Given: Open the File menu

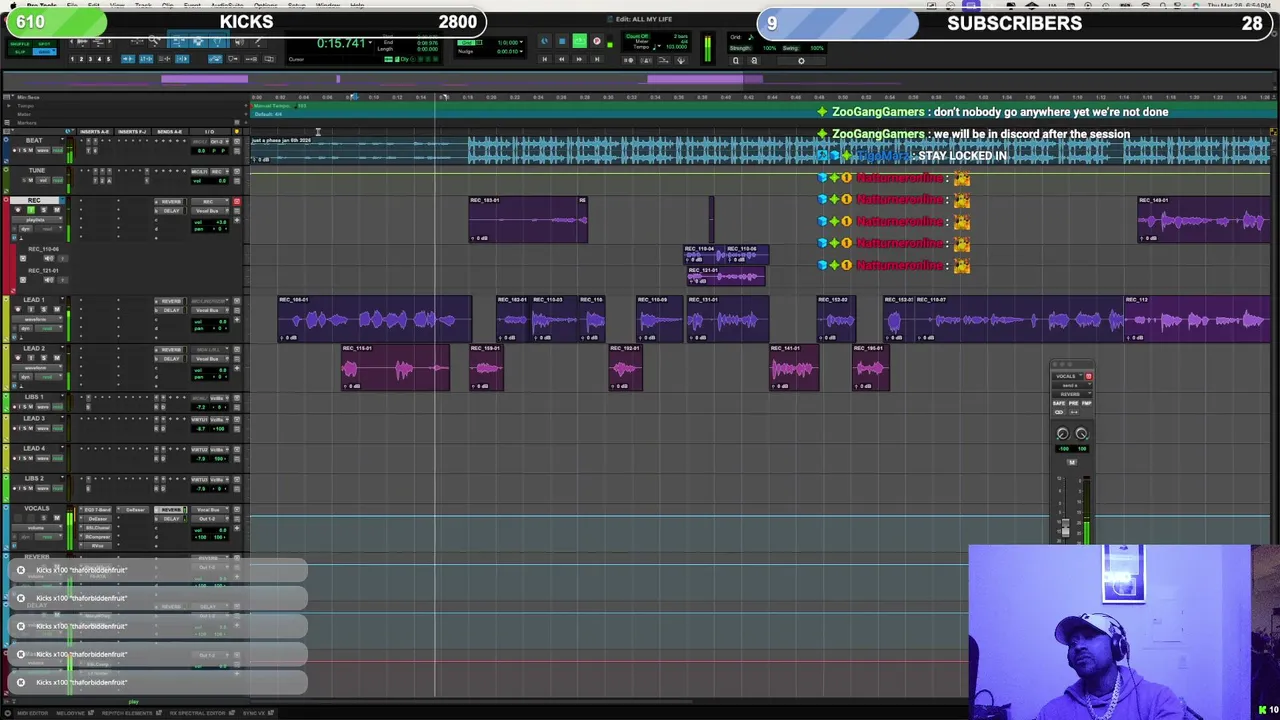Looking at the screenshot, I should tap(72, 5).
